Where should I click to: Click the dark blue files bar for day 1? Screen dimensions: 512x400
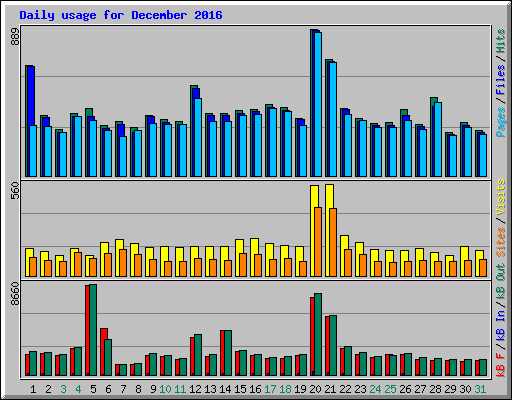point(31,96)
